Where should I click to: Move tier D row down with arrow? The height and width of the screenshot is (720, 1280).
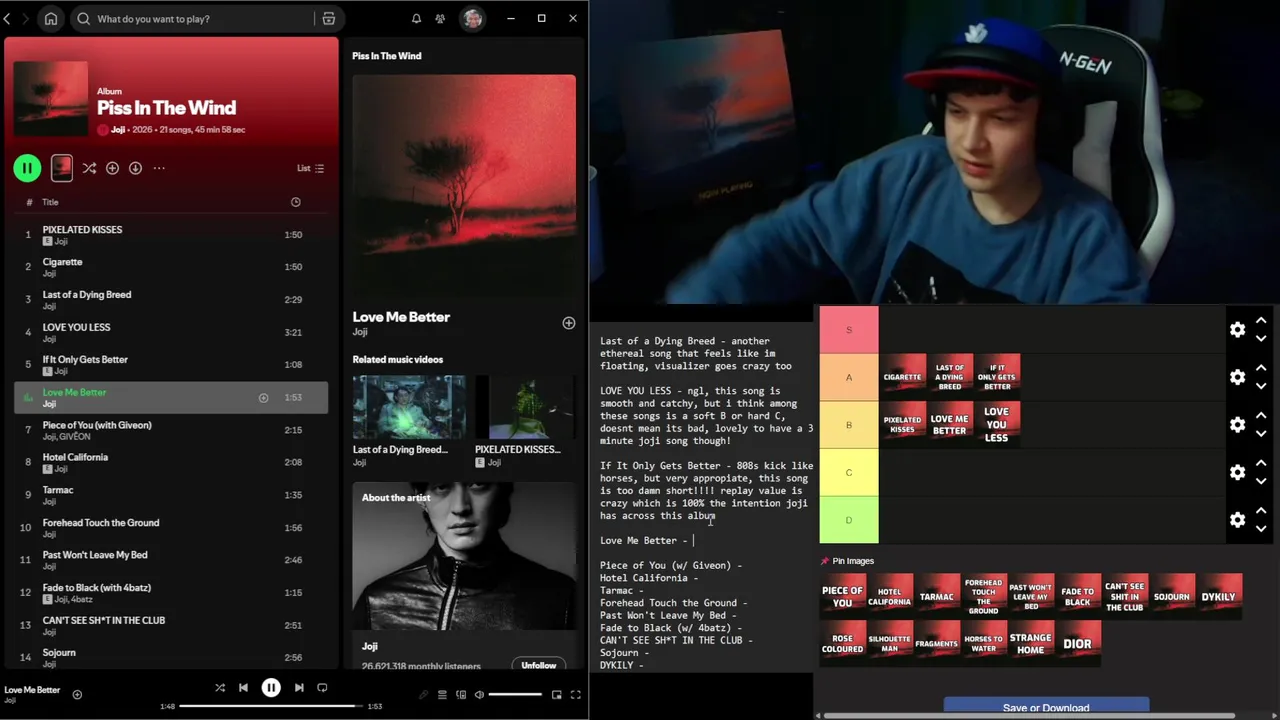click(1261, 529)
